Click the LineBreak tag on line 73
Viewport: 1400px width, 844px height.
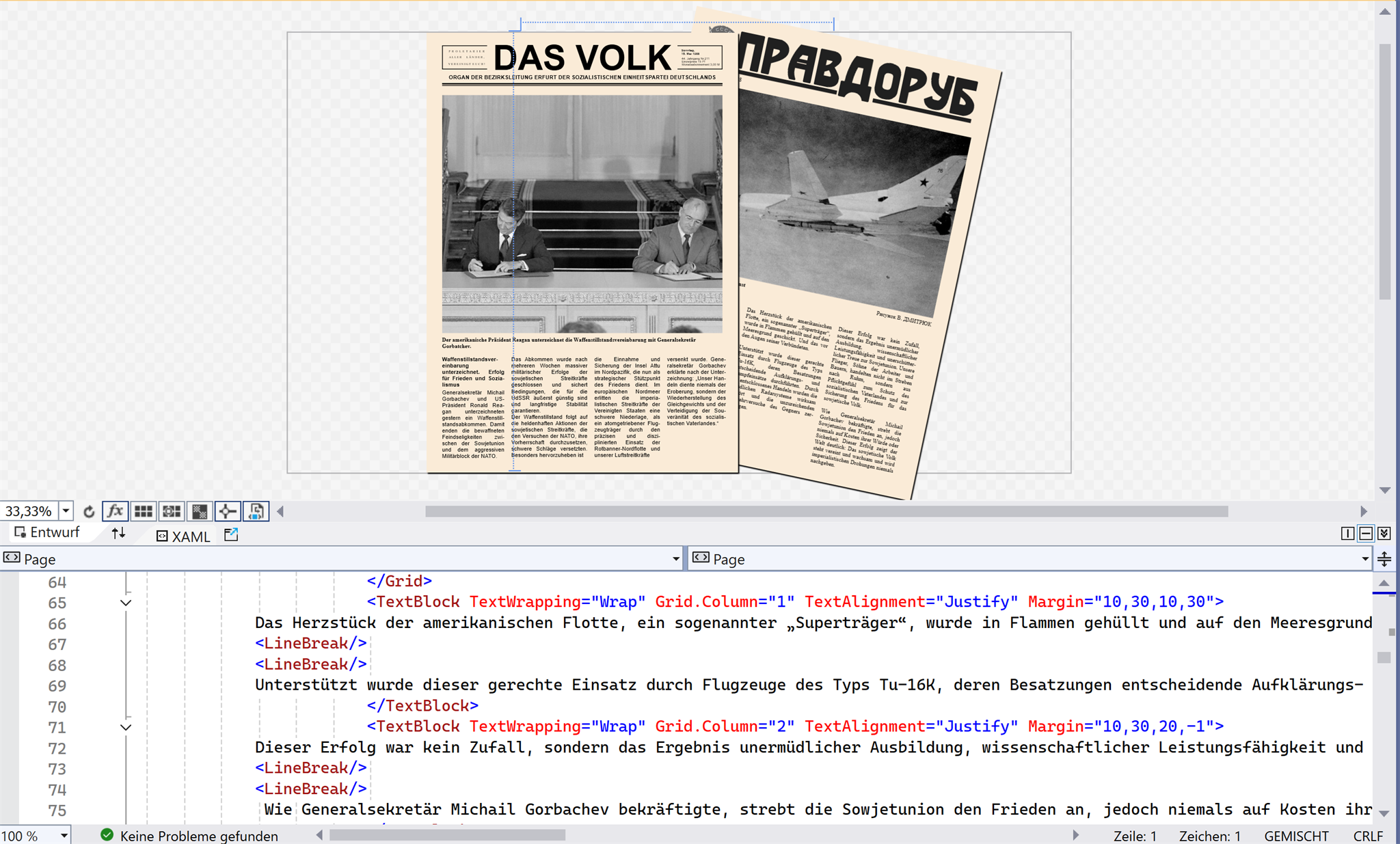(311, 768)
